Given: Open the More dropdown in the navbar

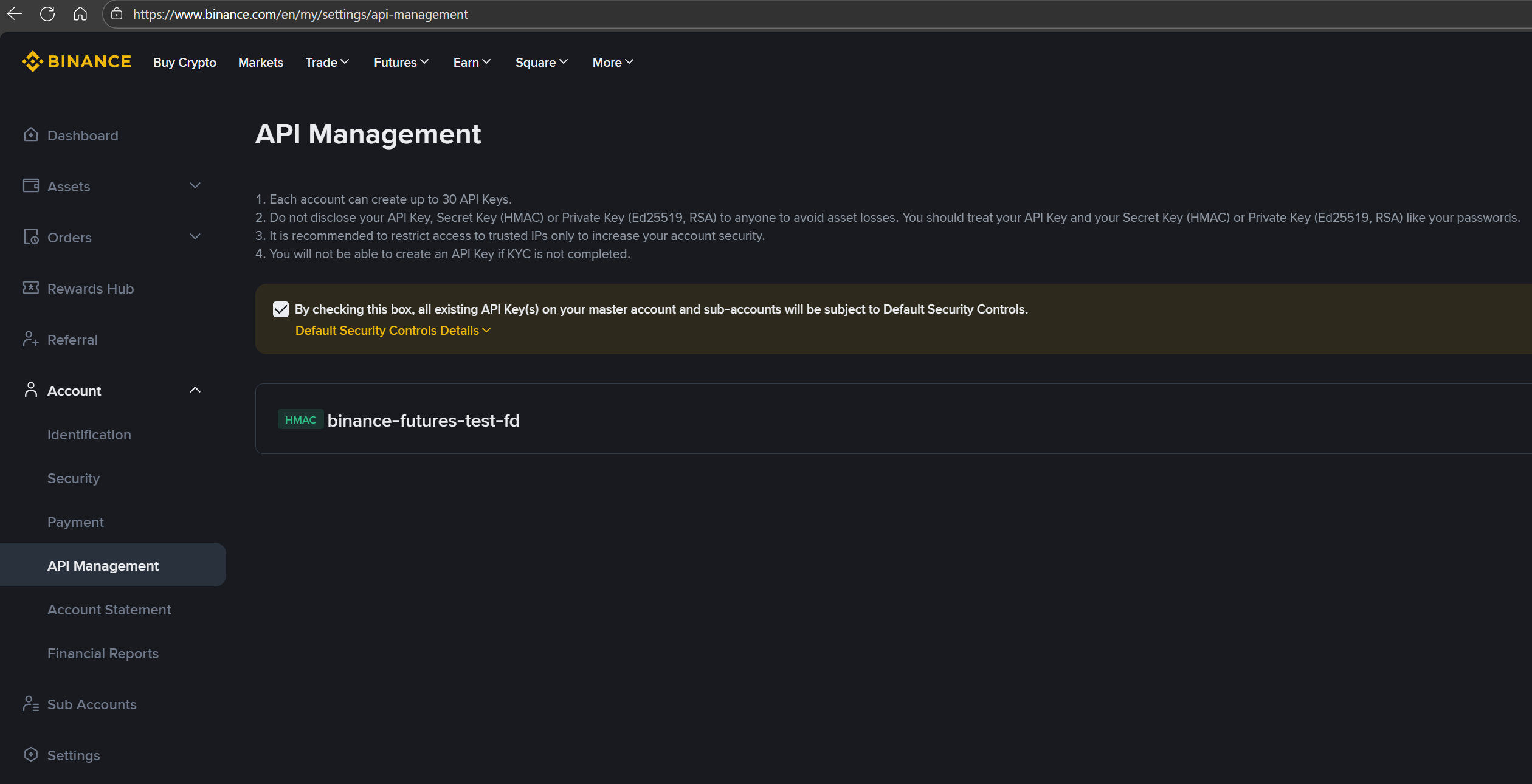Looking at the screenshot, I should click(x=612, y=62).
